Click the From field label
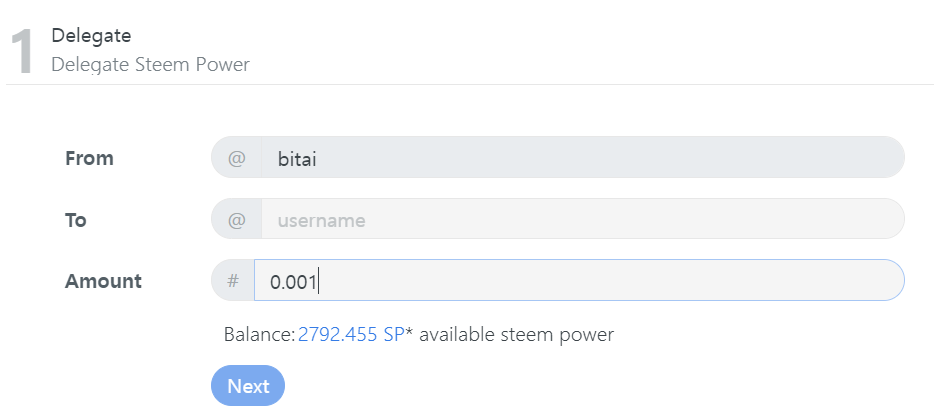 pyautogui.click(x=89, y=158)
